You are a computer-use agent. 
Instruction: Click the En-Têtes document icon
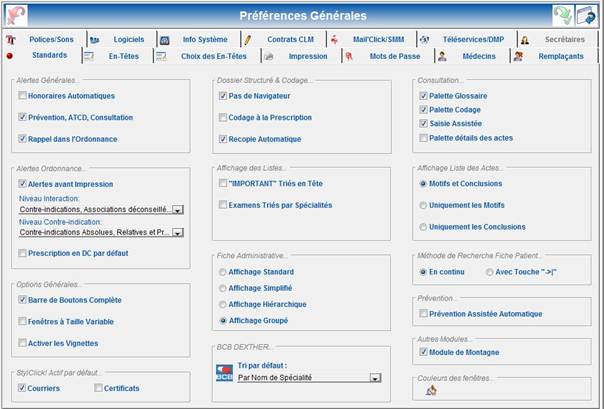89,57
